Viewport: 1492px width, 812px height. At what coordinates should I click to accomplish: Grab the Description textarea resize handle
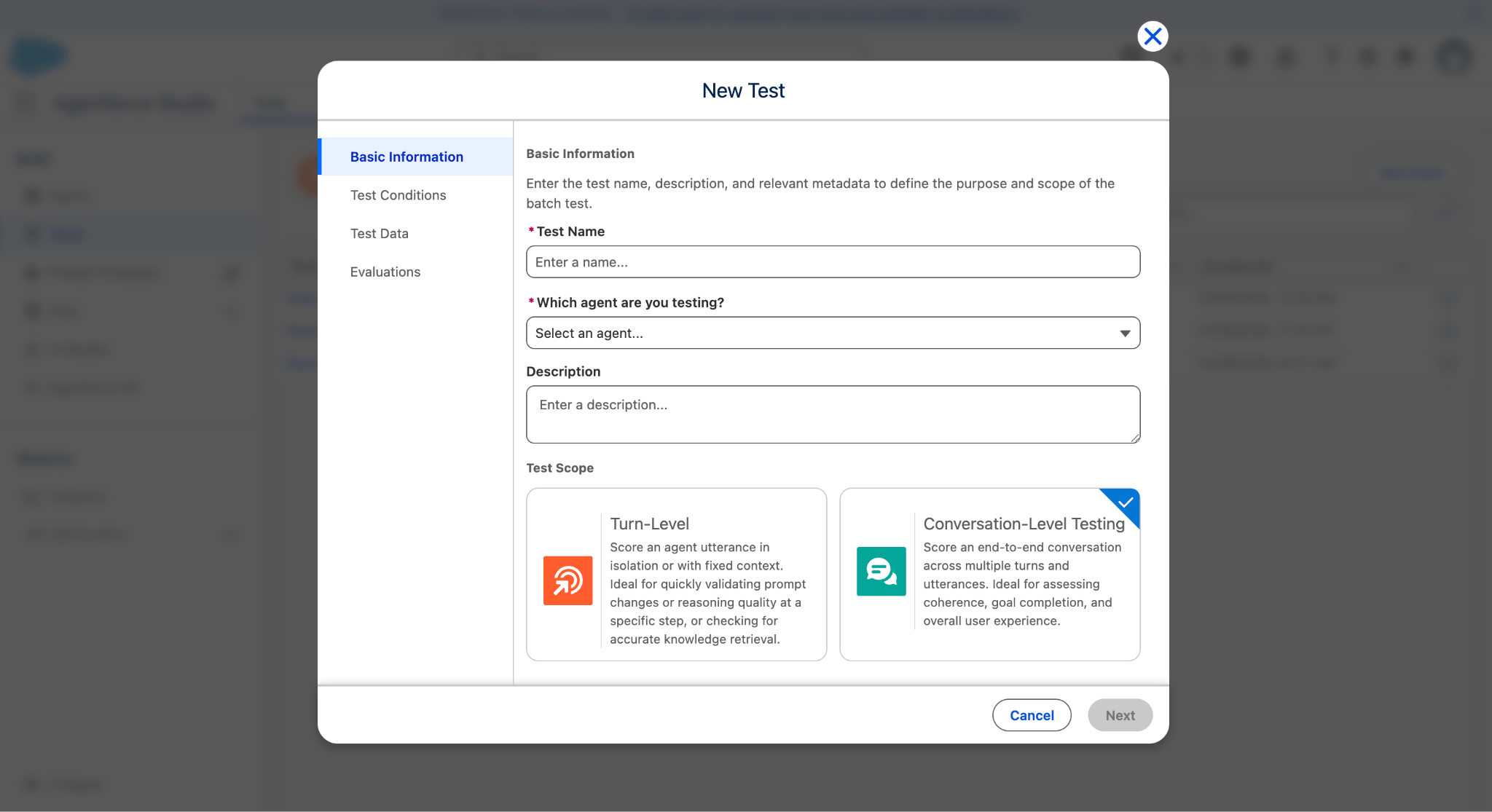point(1135,438)
